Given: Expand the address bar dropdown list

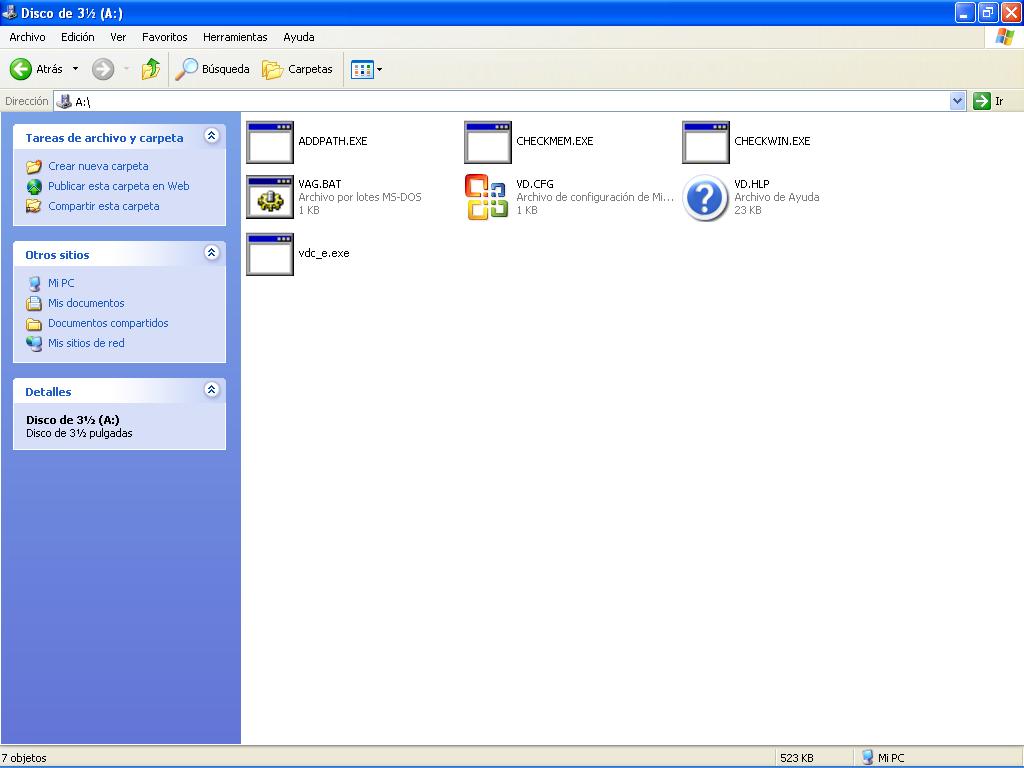Looking at the screenshot, I should [x=957, y=101].
